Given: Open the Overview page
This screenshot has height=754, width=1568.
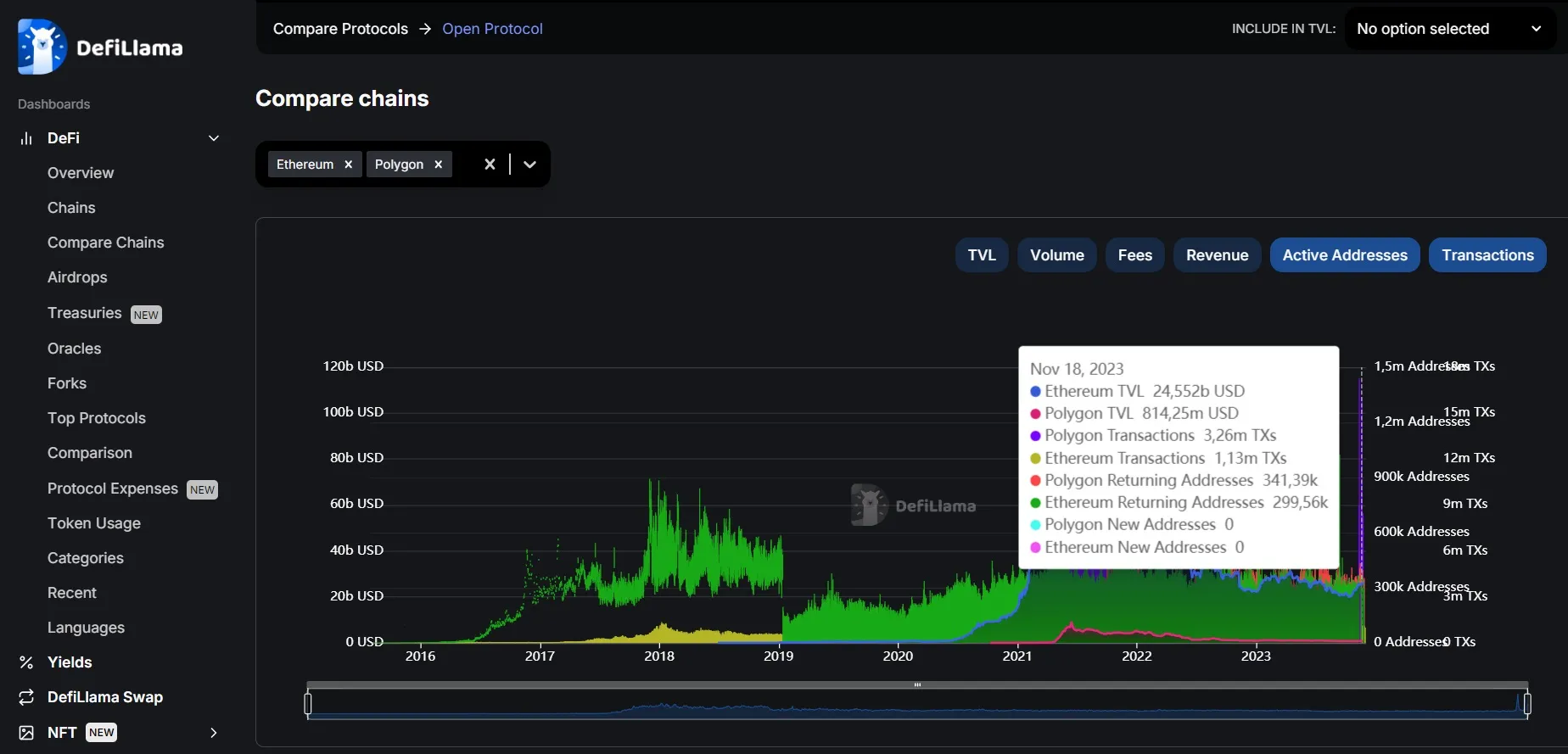Looking at the screenshot, I should pos(81,173).
